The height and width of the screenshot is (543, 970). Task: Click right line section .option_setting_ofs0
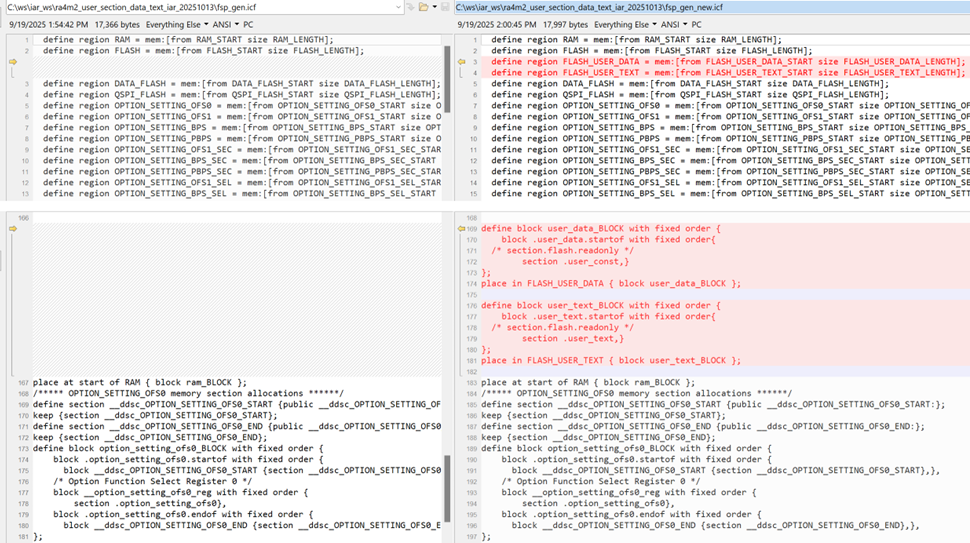pyautogui.click(x=598, y=503)
